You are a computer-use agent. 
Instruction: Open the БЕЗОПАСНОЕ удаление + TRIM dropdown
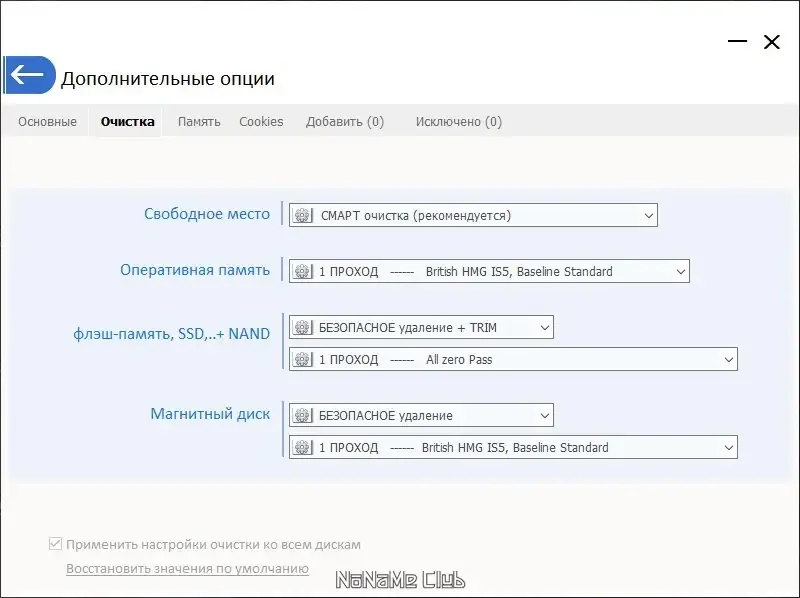point(545,327)
